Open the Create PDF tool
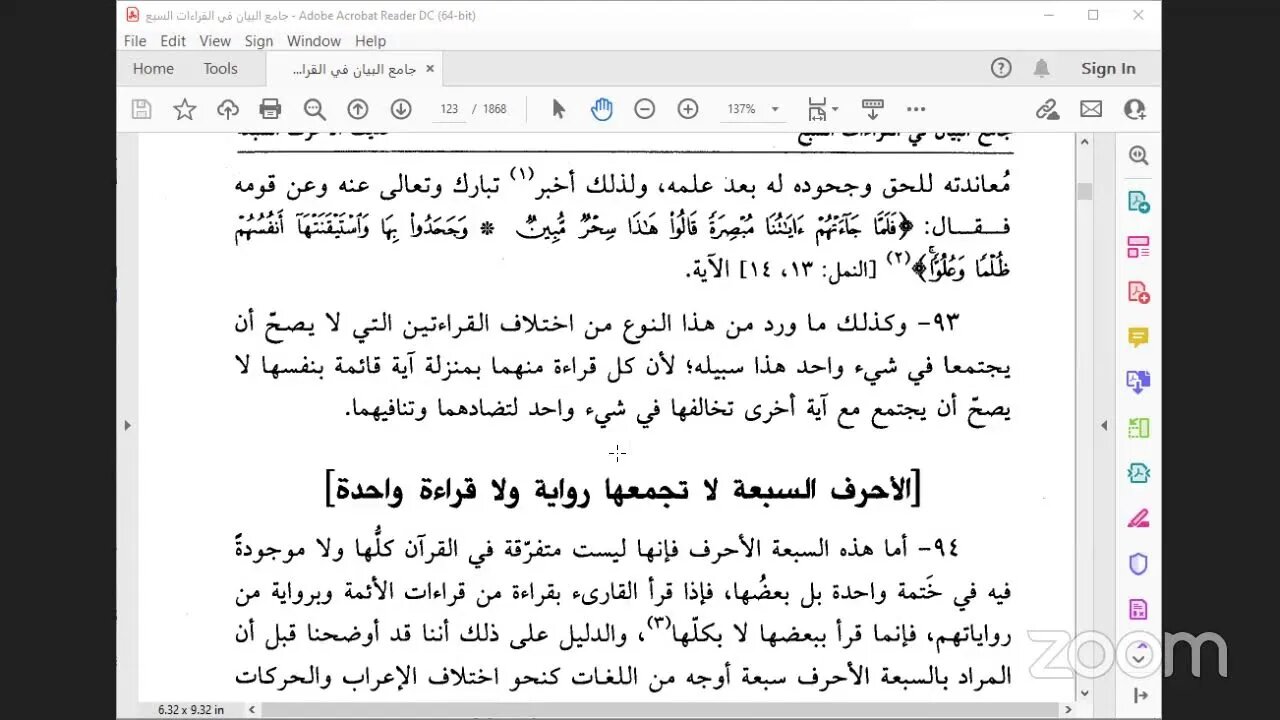Image resolution: width=1280 pixels, height=720 pixels. [x=1138, y=292]
